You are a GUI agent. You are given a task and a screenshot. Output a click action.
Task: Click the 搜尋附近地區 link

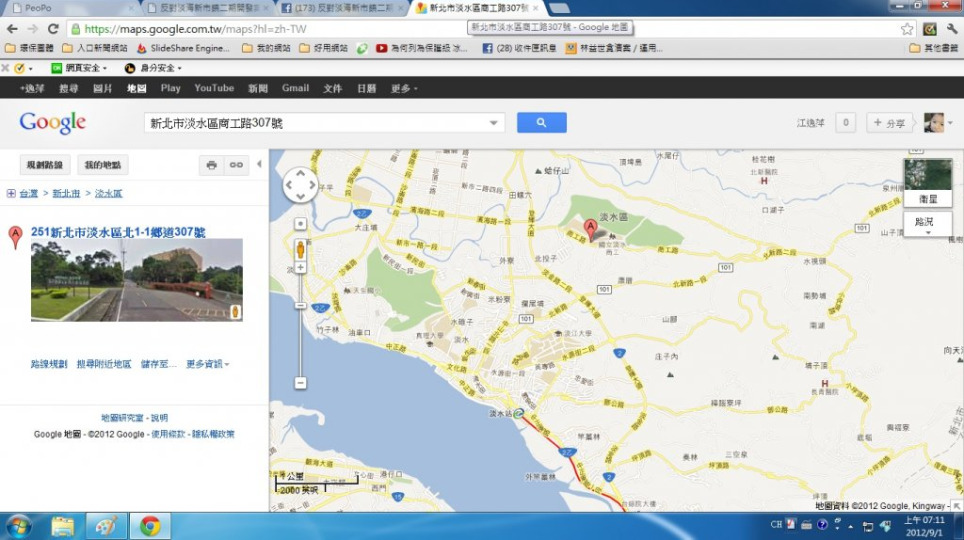(104, 364)
